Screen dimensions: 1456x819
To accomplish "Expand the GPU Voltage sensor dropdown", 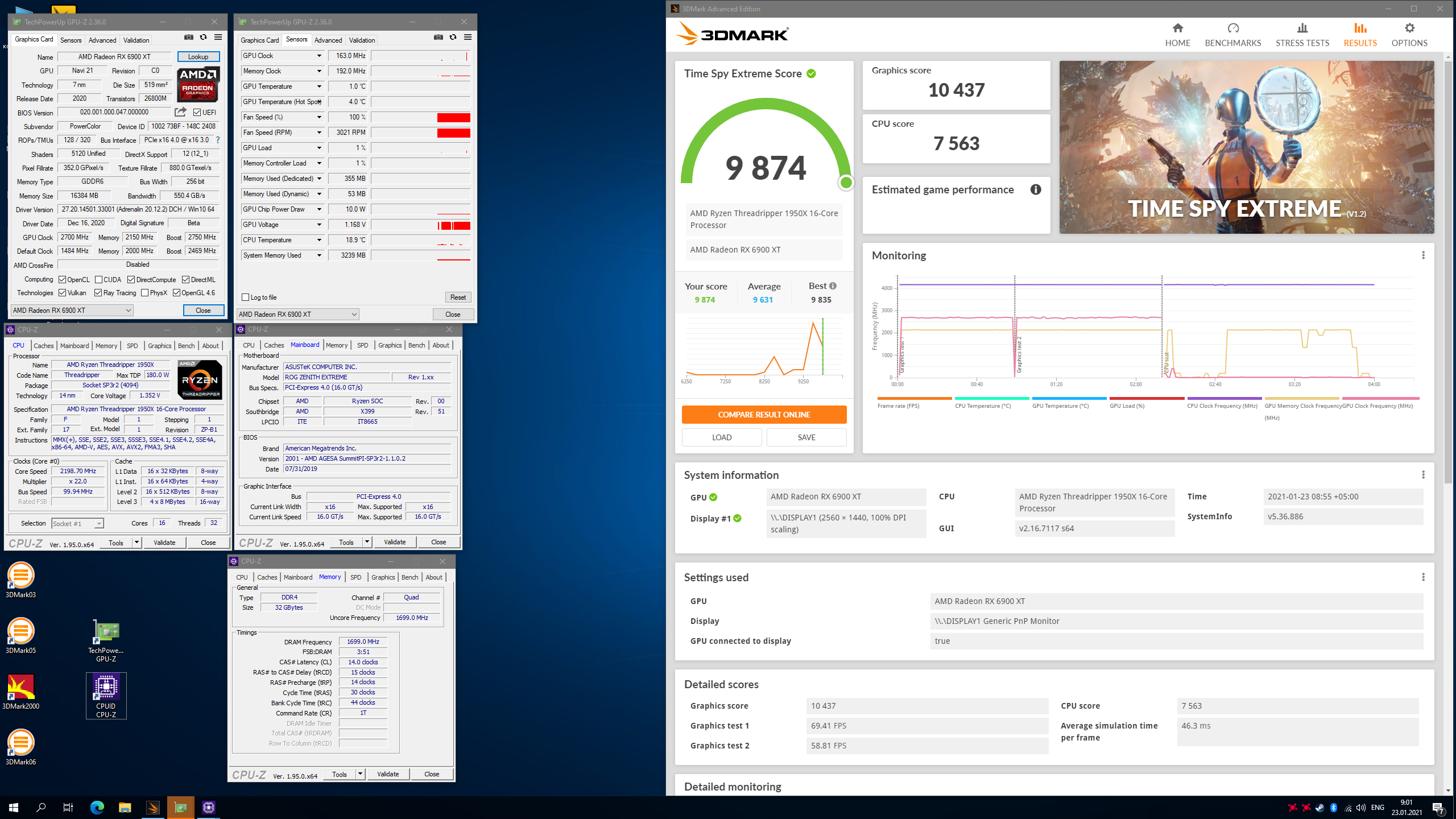I will pos(319,225).
